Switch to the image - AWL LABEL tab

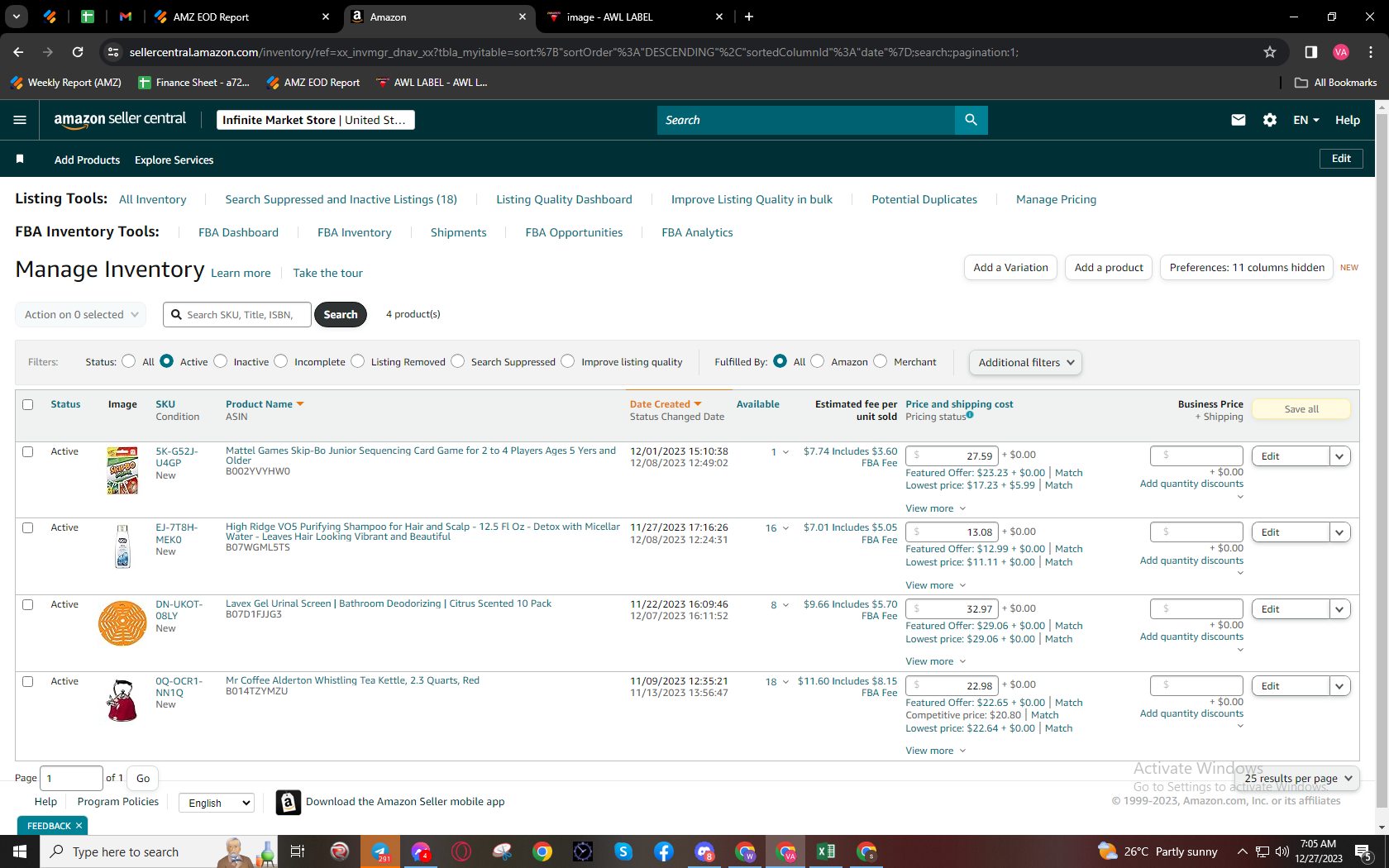[636, 17]
